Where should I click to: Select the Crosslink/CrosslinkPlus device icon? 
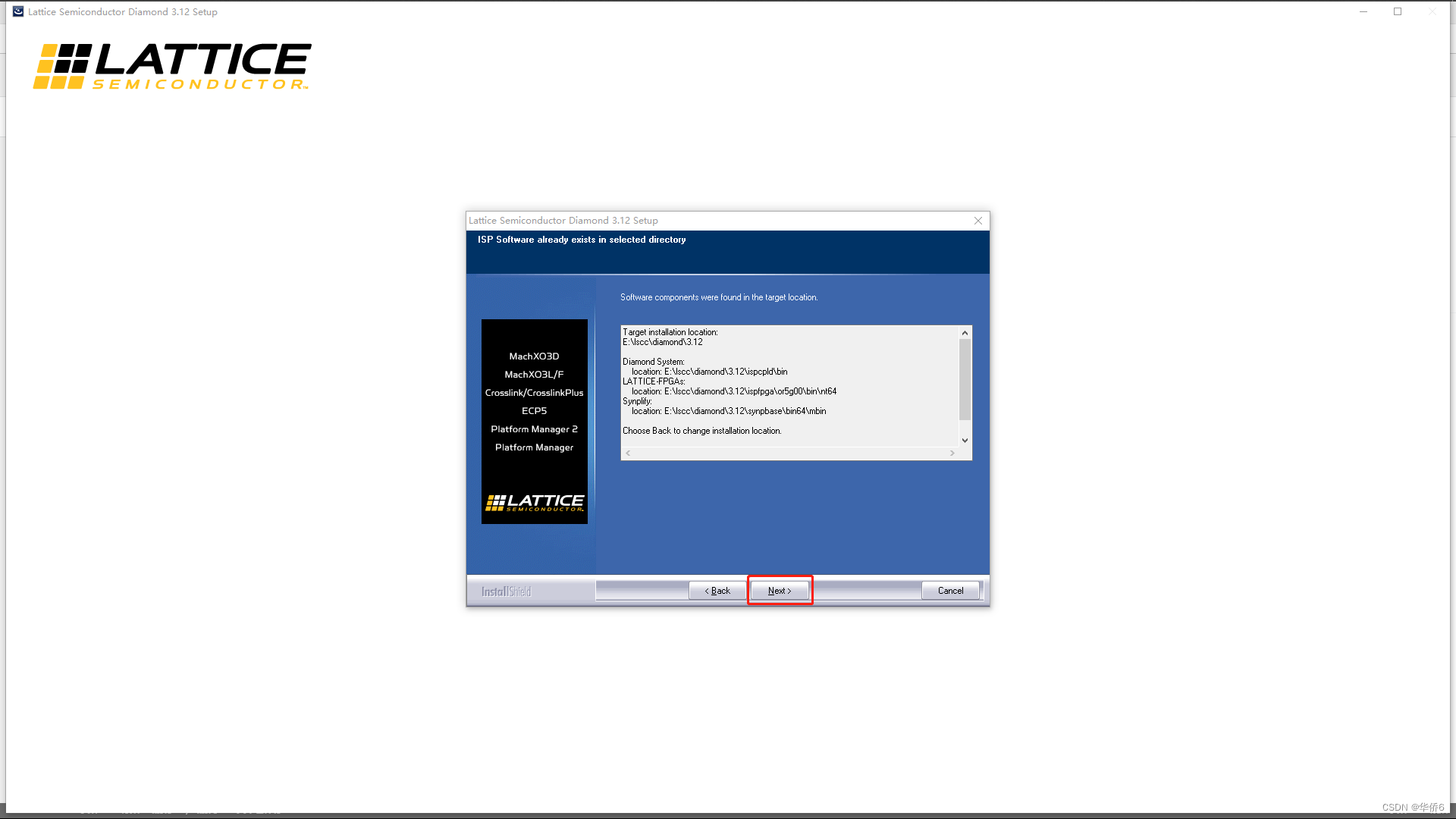pyautogui.click(x=533, y=392)
